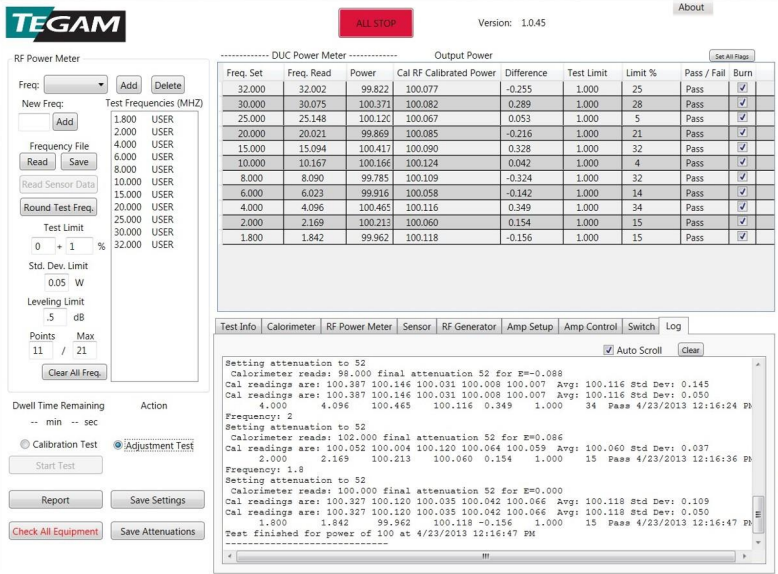Click the Cal RF Calibrated Power column header
Image resolution: width=778 pixels, height=574 pixels.
point(446,73)
